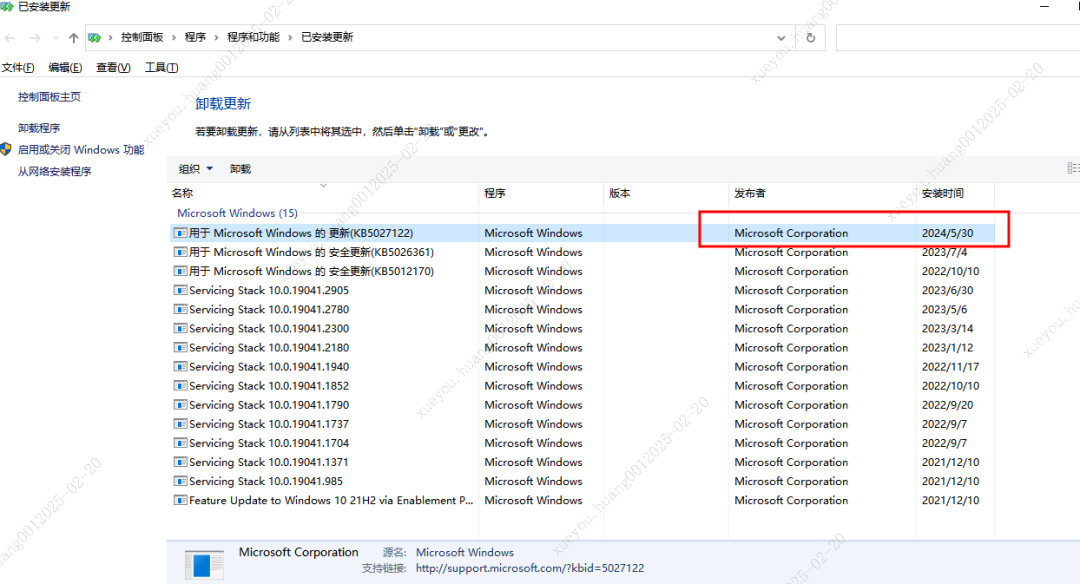1080x584 pixels.
Task: Select security update KB5026361 row
Action: [x=582, y=252]
